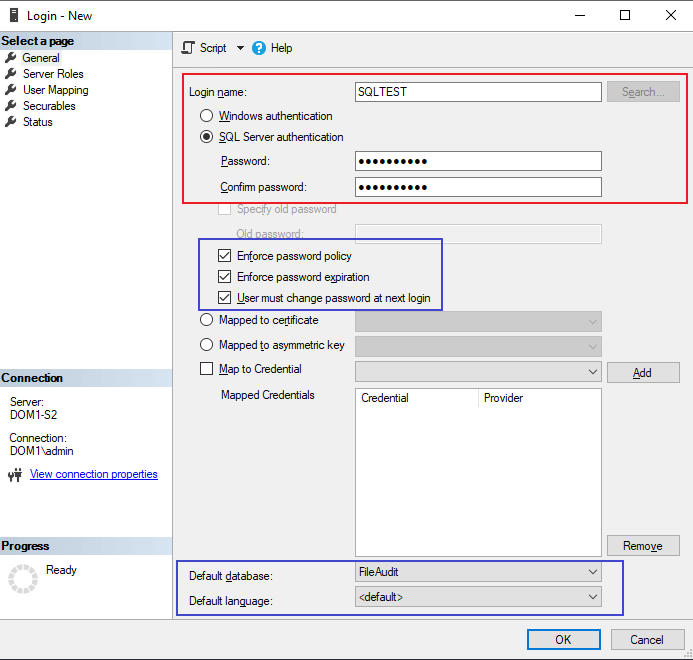
Task: Select Windows authentication radio button
Action: (207, 116)
